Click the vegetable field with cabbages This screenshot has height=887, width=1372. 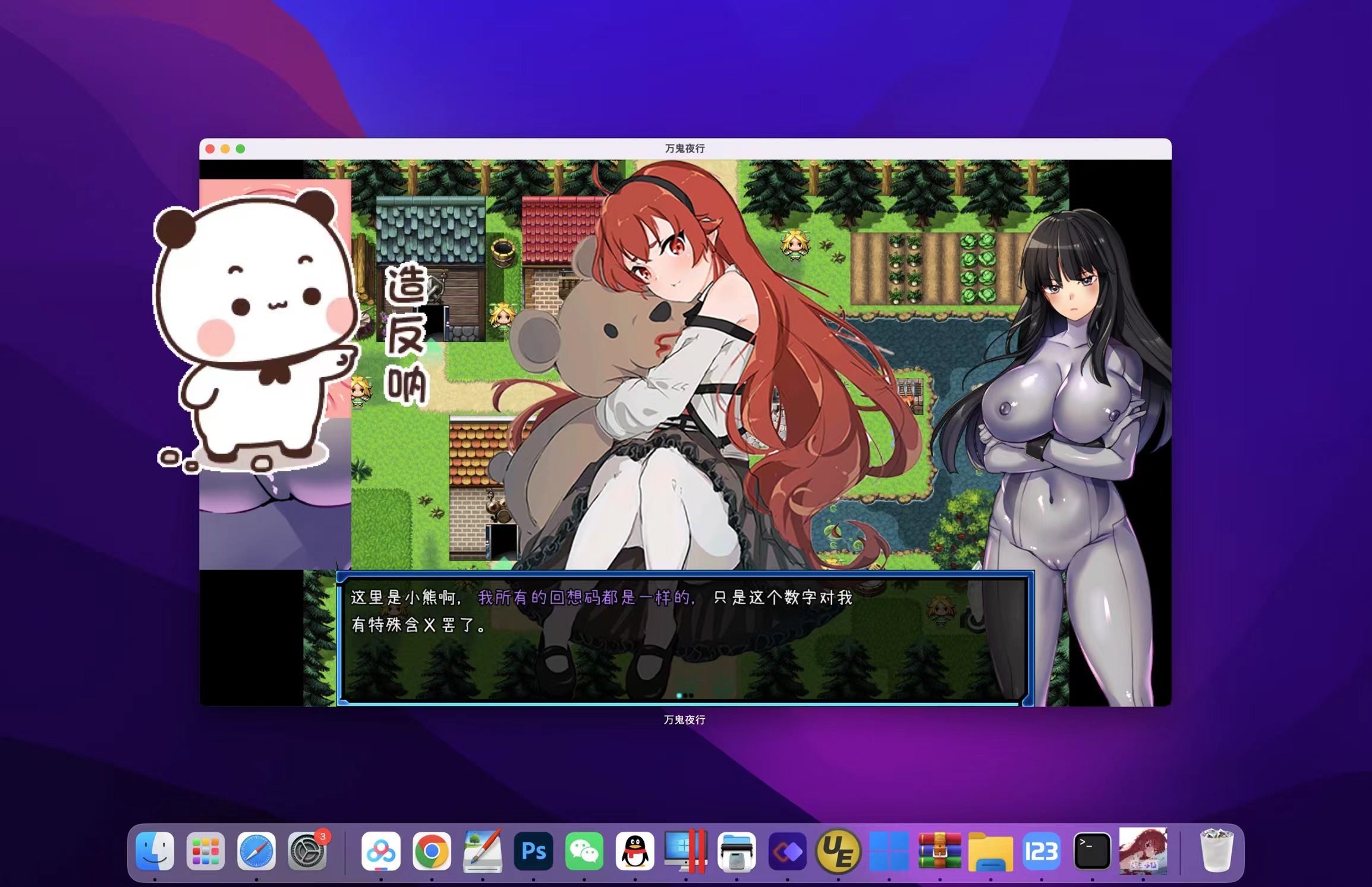tap(934, 269)
